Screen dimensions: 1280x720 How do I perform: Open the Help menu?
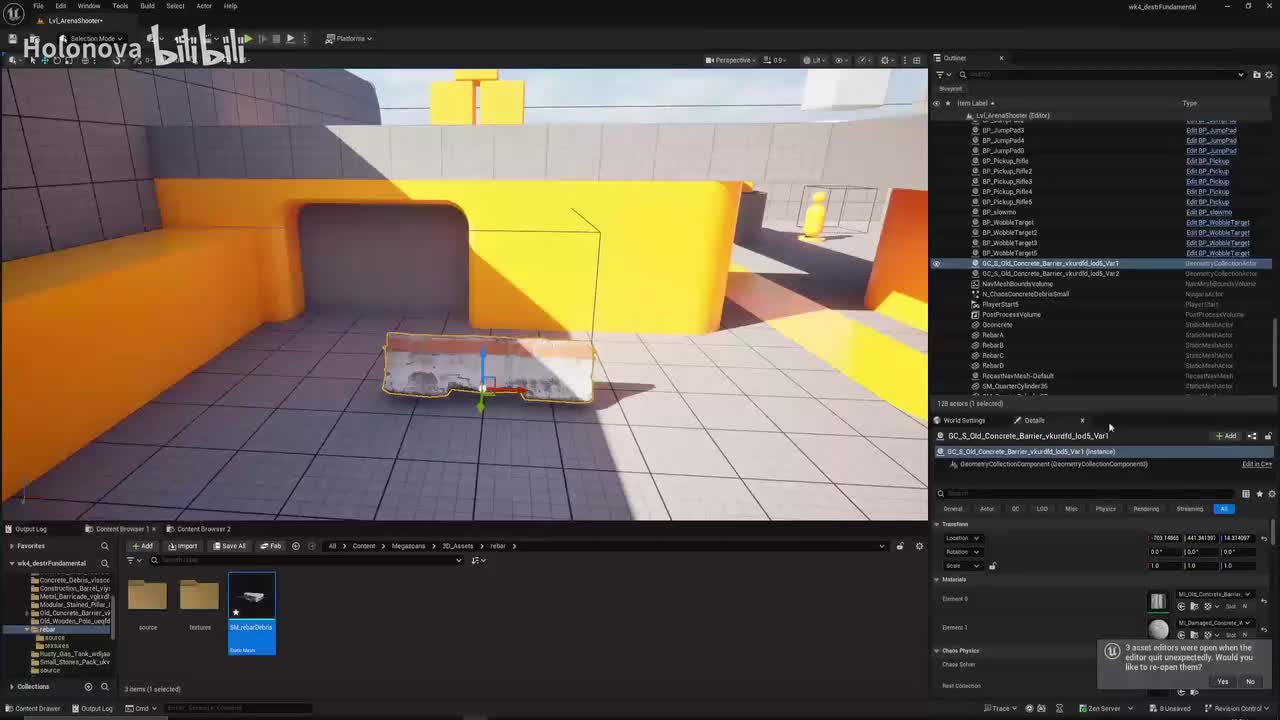pos(230,6)
